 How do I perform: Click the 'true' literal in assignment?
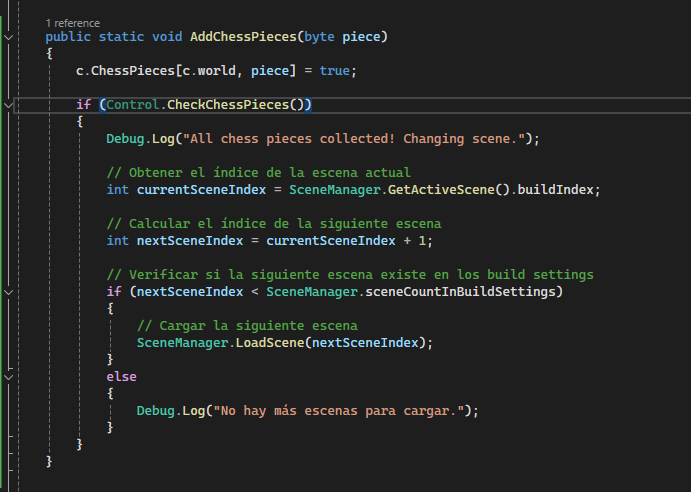coord(334,71)
